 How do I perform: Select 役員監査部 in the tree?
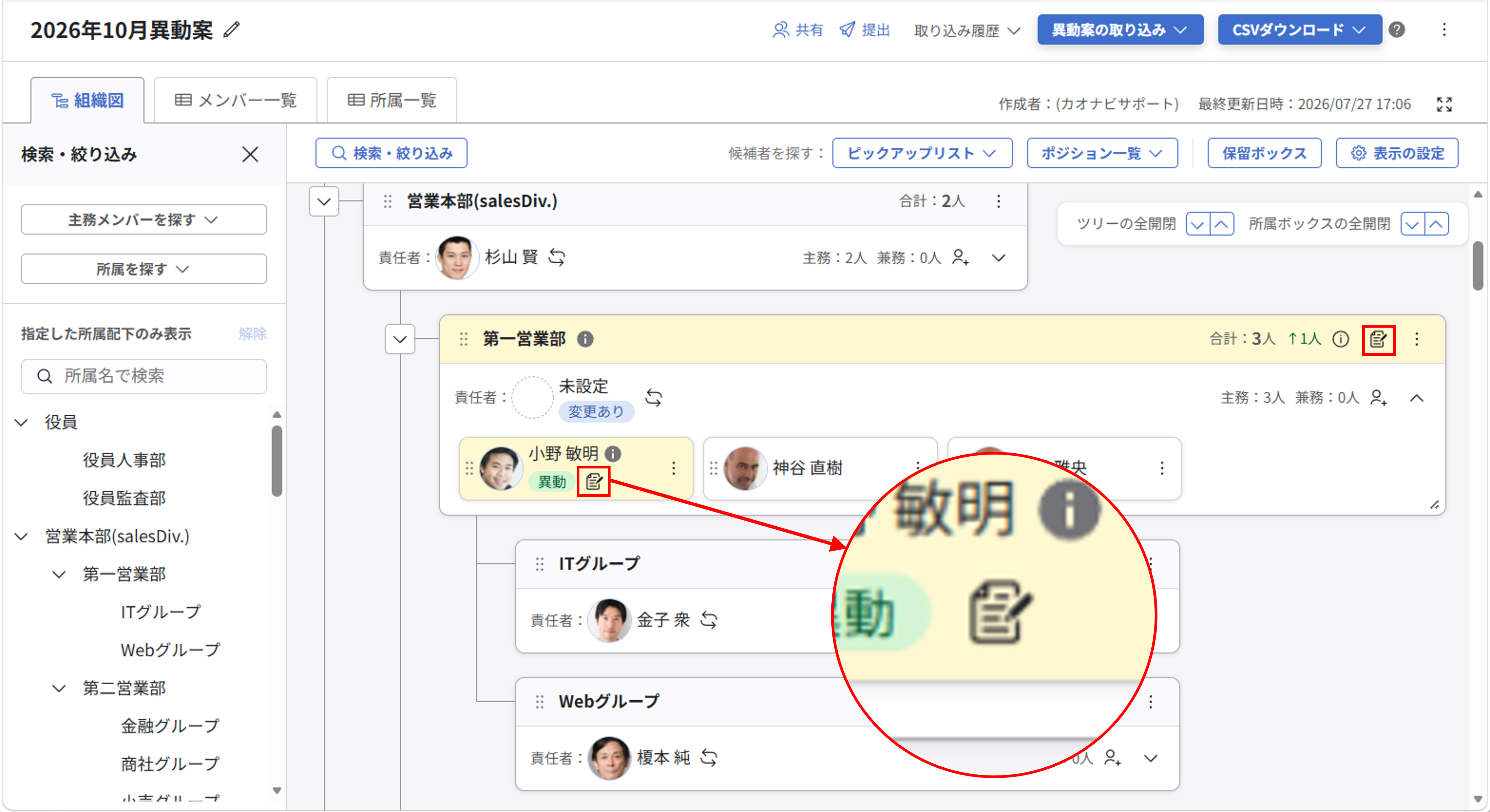pyautogui.click(x=124, y=498)
